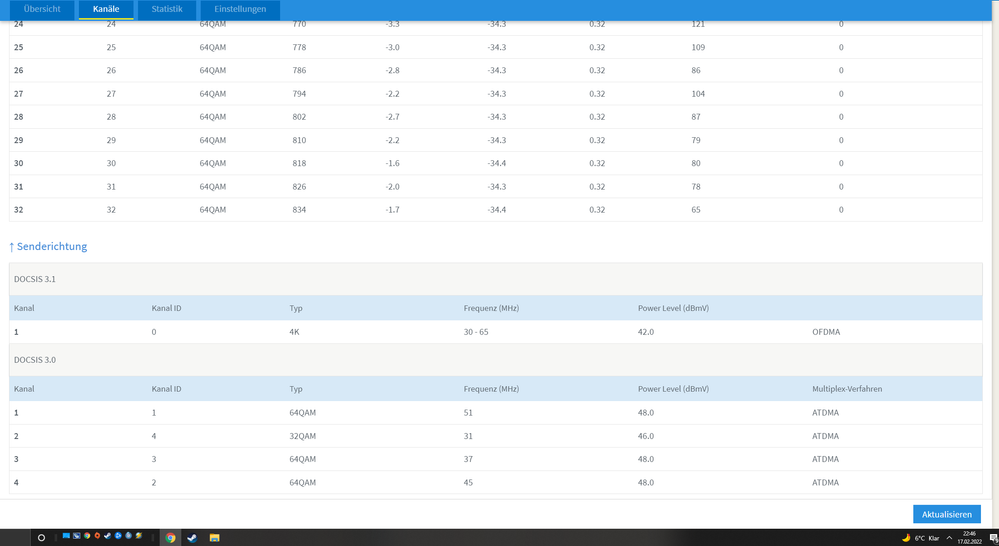999x546 pixels.
Task: Click the OFDMA cell in DOCSIS 3.1 row
Action: (826, 332)
